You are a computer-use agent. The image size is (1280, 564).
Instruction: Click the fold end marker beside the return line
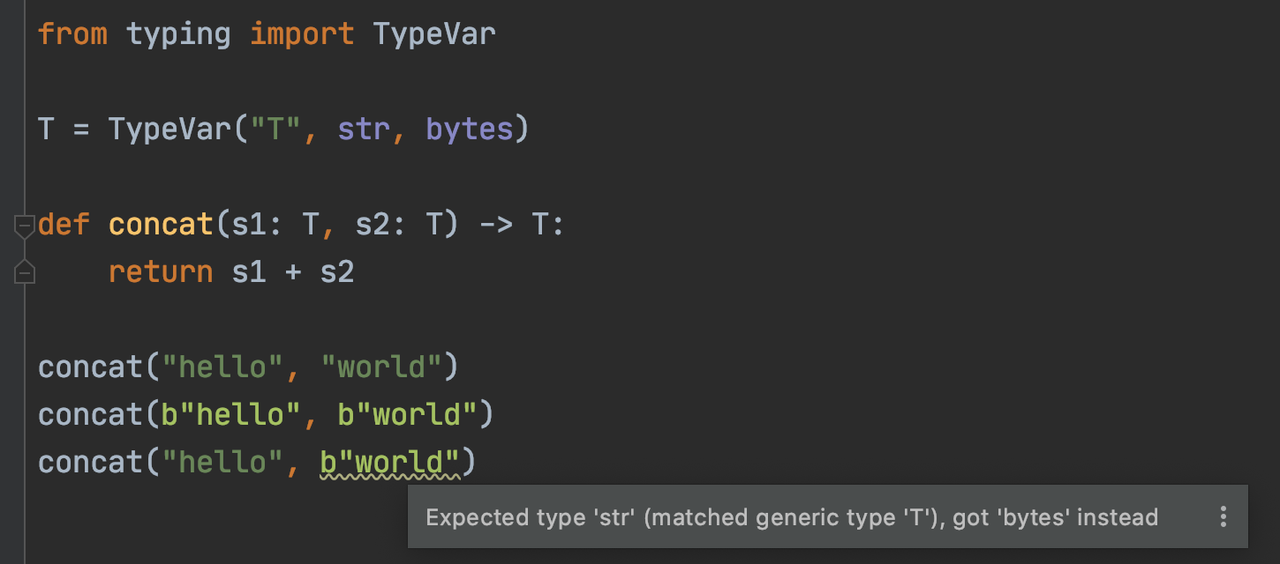(x=24, y=272)
